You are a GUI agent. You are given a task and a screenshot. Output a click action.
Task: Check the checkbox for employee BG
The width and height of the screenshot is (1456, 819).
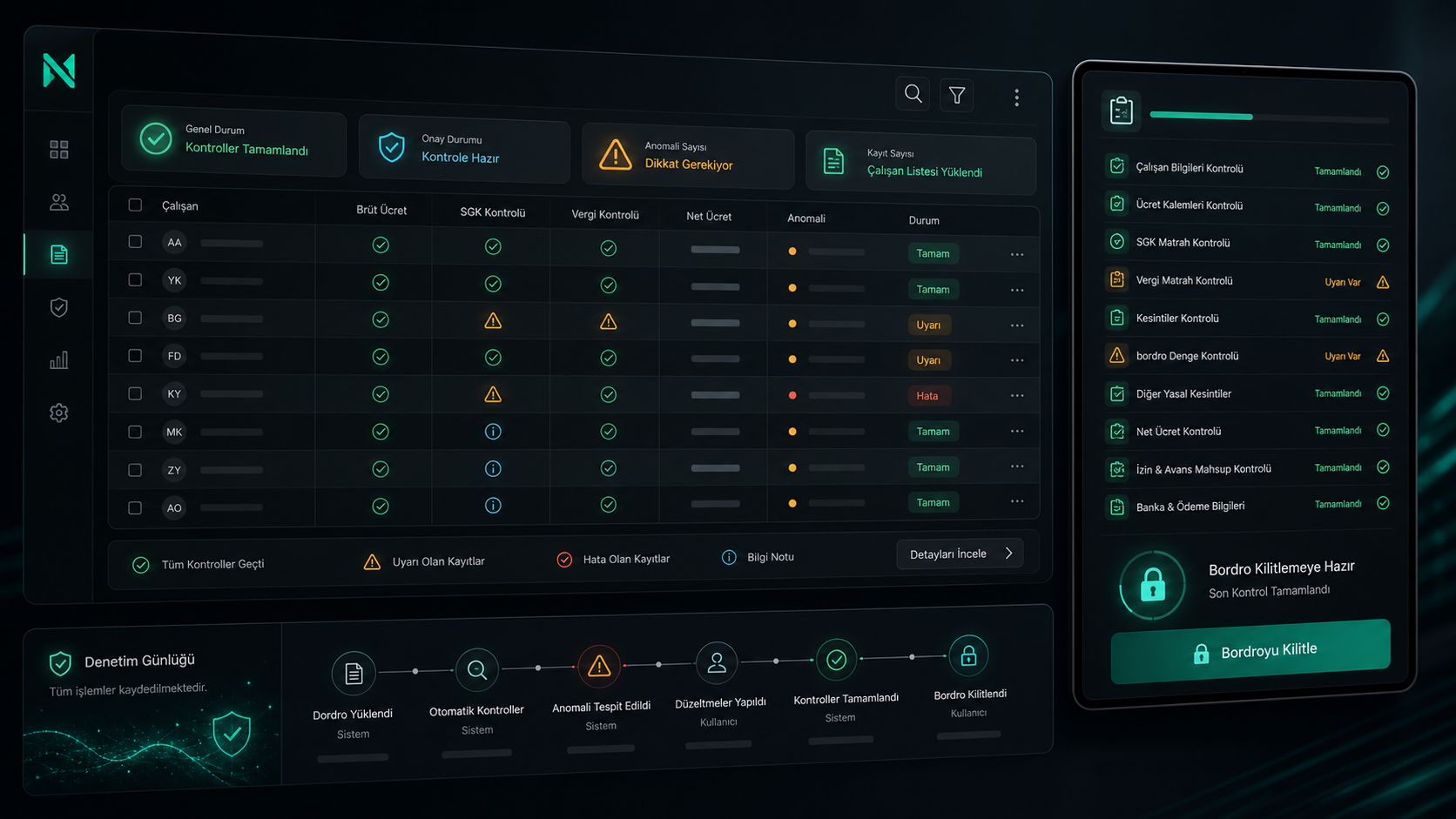pyautogui.click(x=135, y=318)
